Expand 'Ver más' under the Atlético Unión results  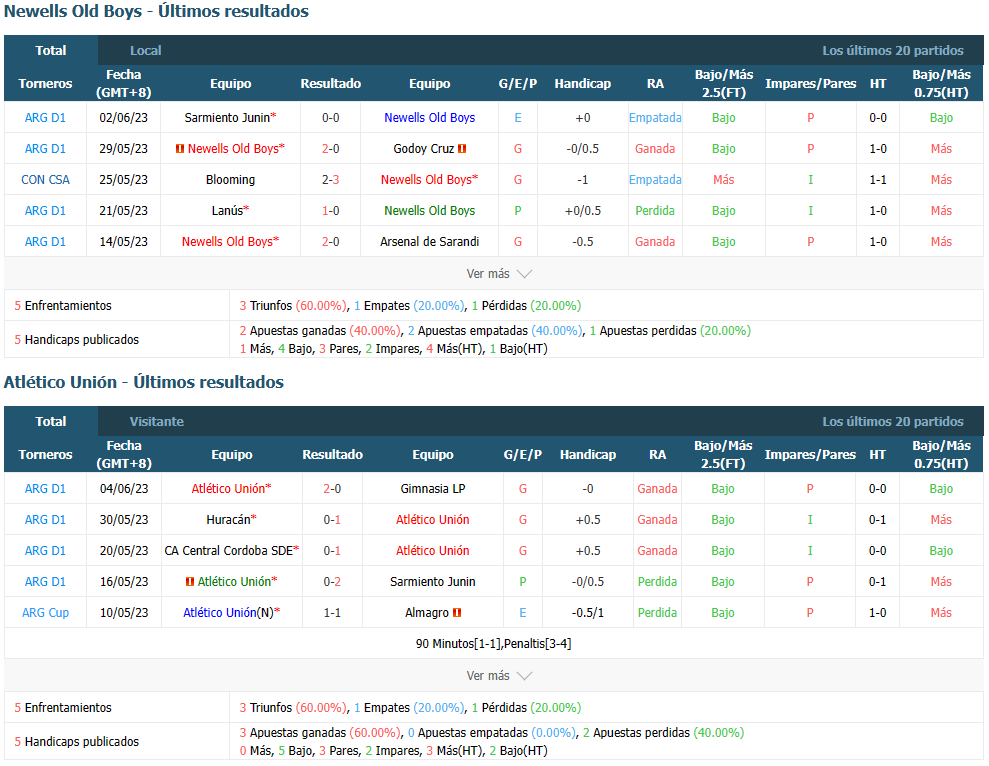[x=499, y=676]
